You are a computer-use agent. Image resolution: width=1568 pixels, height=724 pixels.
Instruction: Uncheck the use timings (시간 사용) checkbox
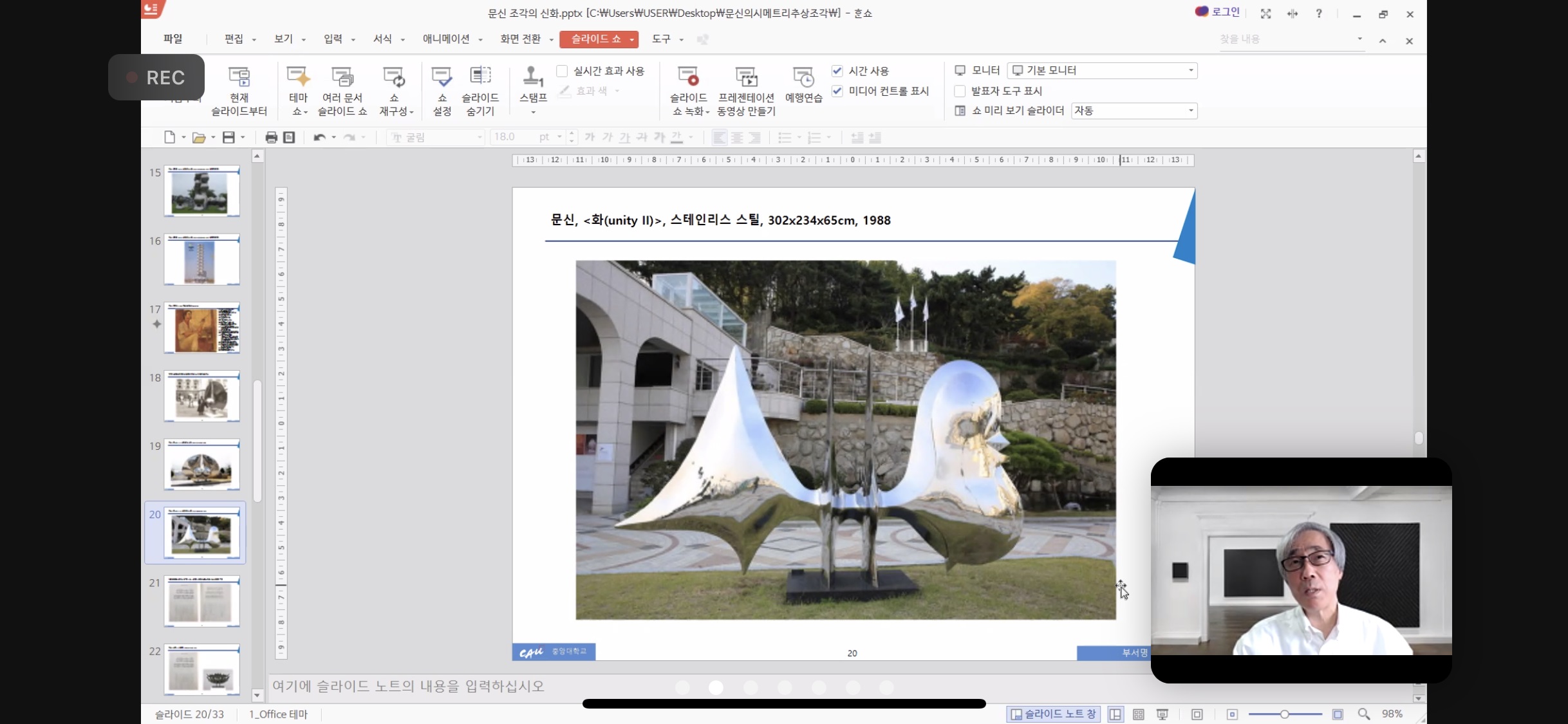(837, 71)
